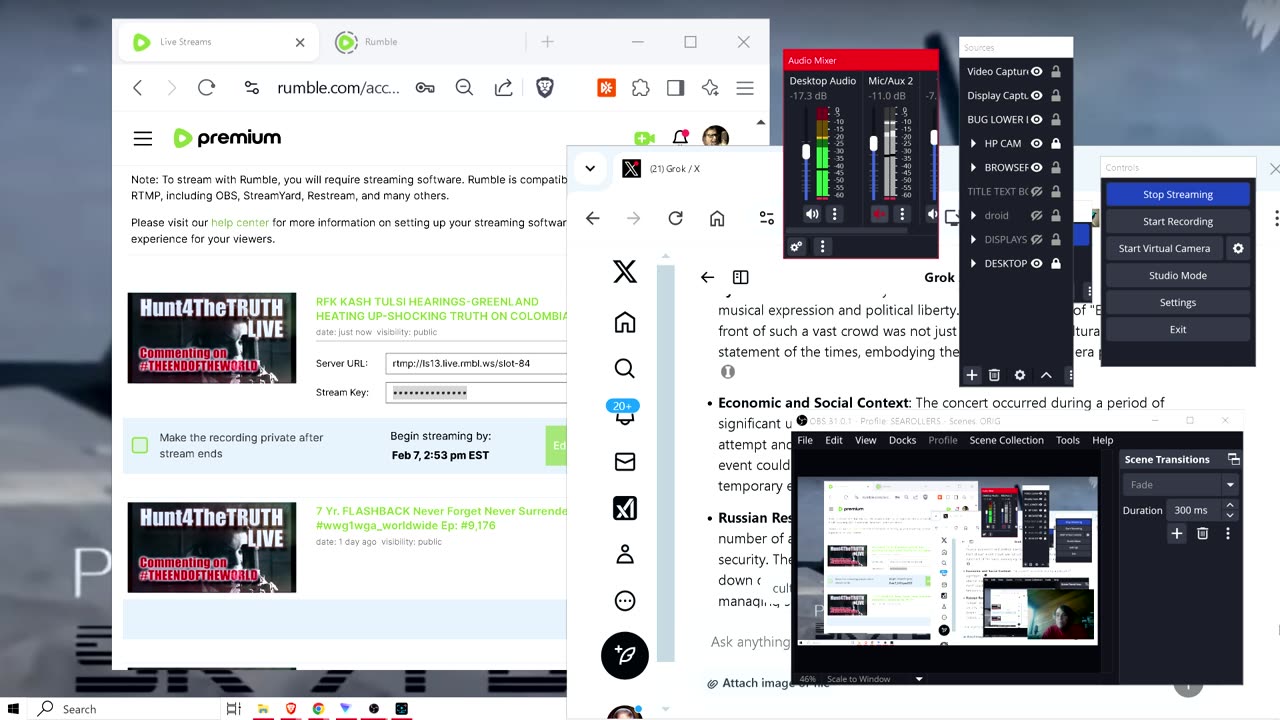Open OBS Scene Collection menu
This screenshot has width=1280, height=720.
click(x=1006, y=440)
